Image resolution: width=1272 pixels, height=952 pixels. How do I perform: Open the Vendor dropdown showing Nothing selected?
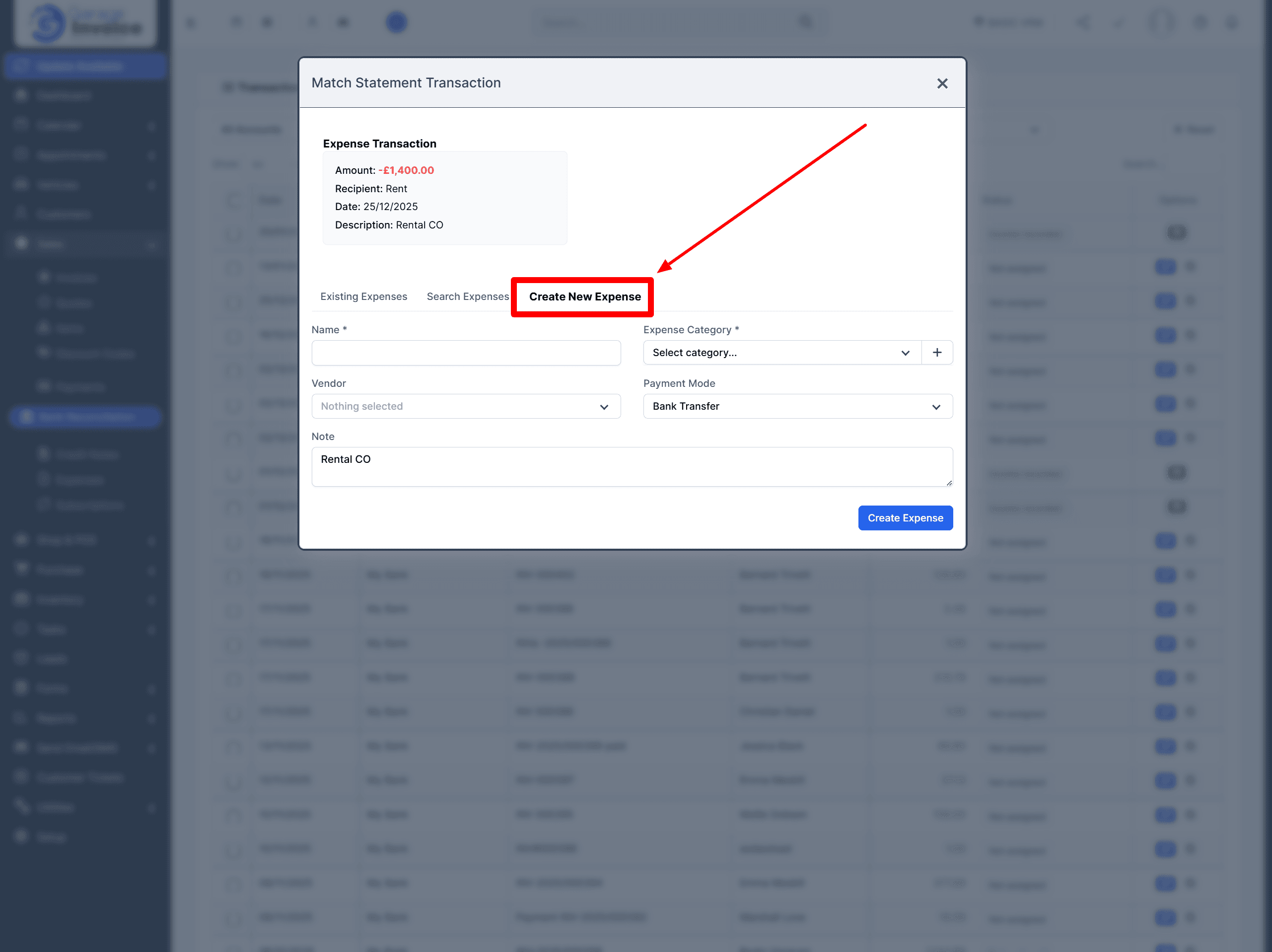click(465, 406)
